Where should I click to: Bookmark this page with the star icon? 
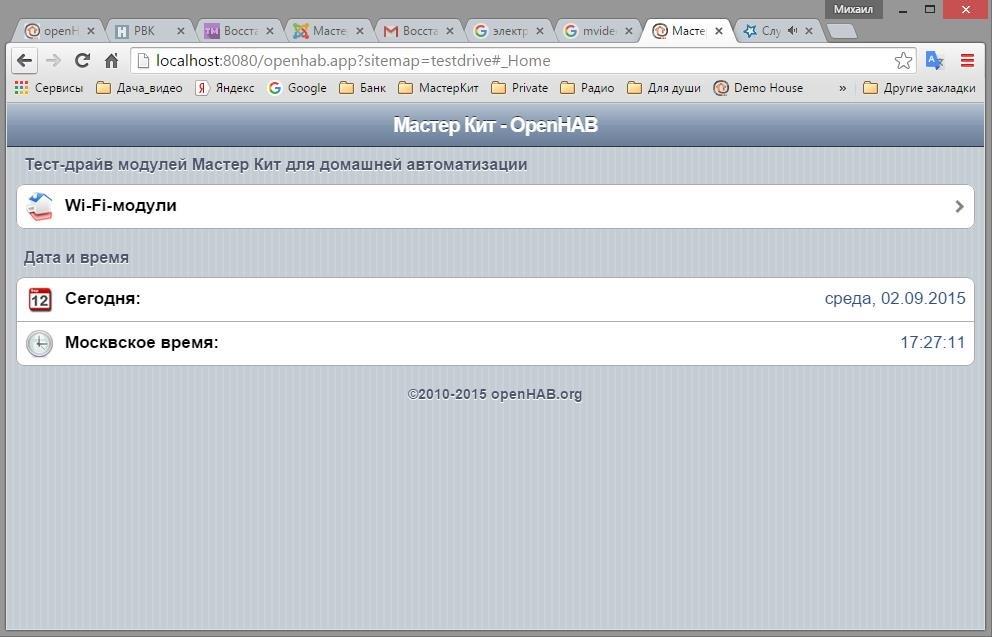coord(903,61)
